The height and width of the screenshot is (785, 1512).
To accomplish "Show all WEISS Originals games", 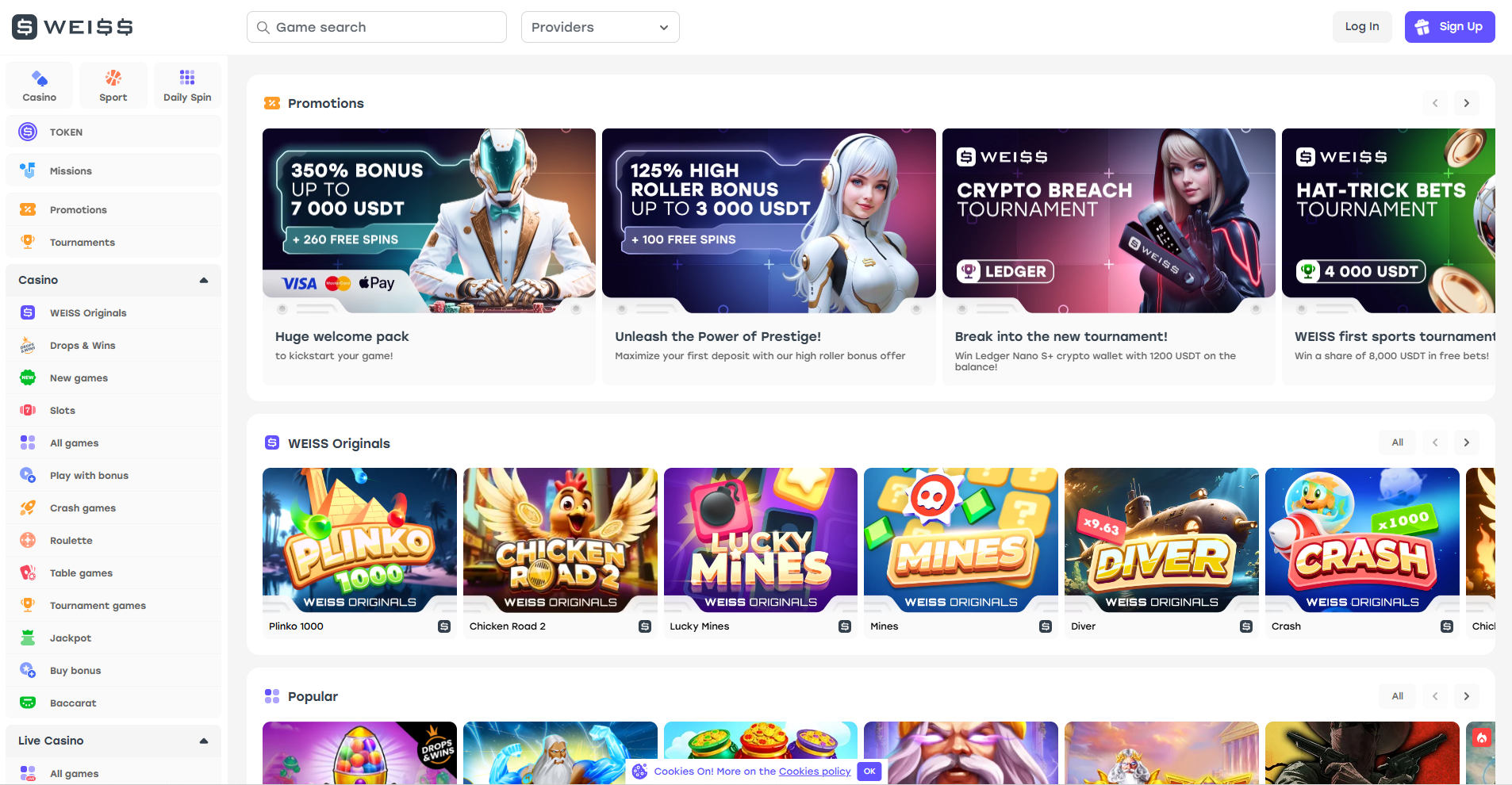I will pyautogui.click(x=1397, y=442).
